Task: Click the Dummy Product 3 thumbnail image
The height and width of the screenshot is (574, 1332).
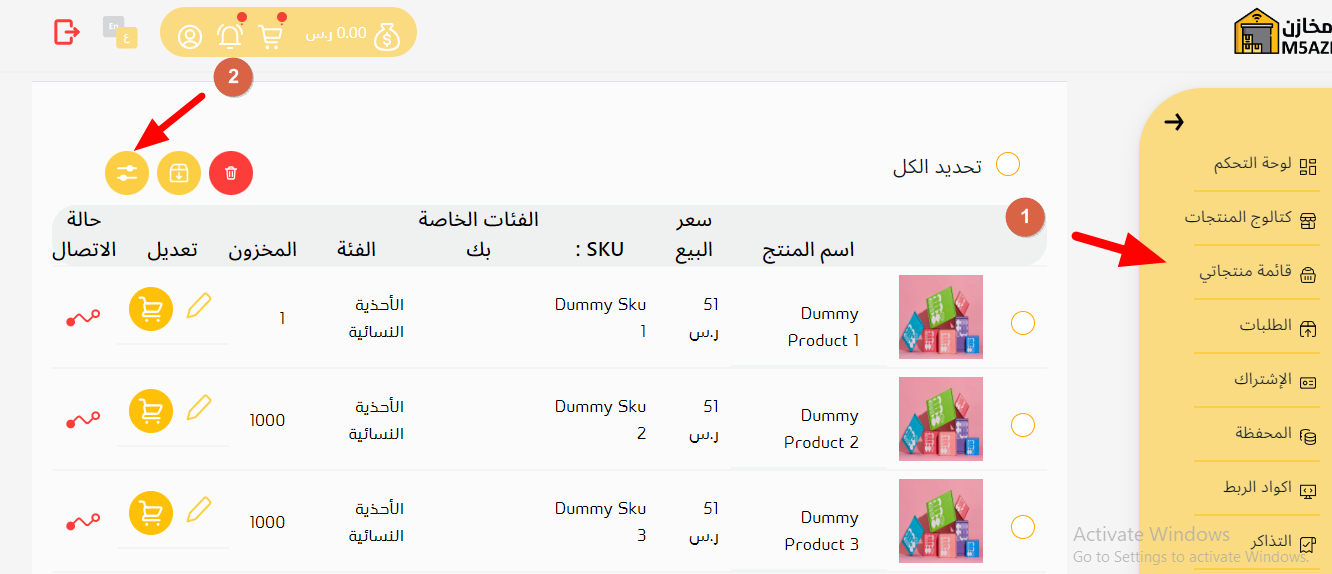Action: coord(941,520)
